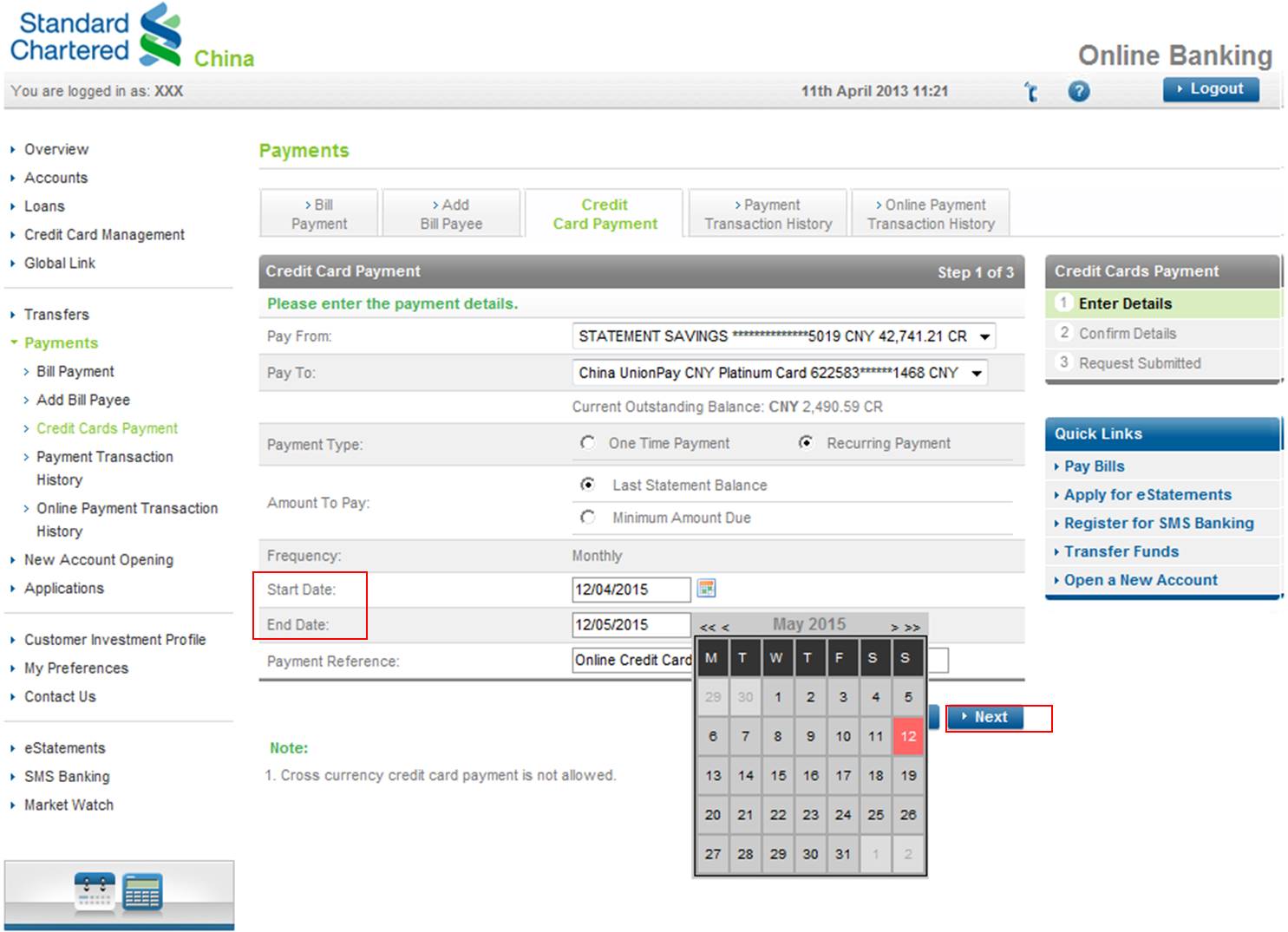Pick day 24 in May 2015 calendar

843,814
